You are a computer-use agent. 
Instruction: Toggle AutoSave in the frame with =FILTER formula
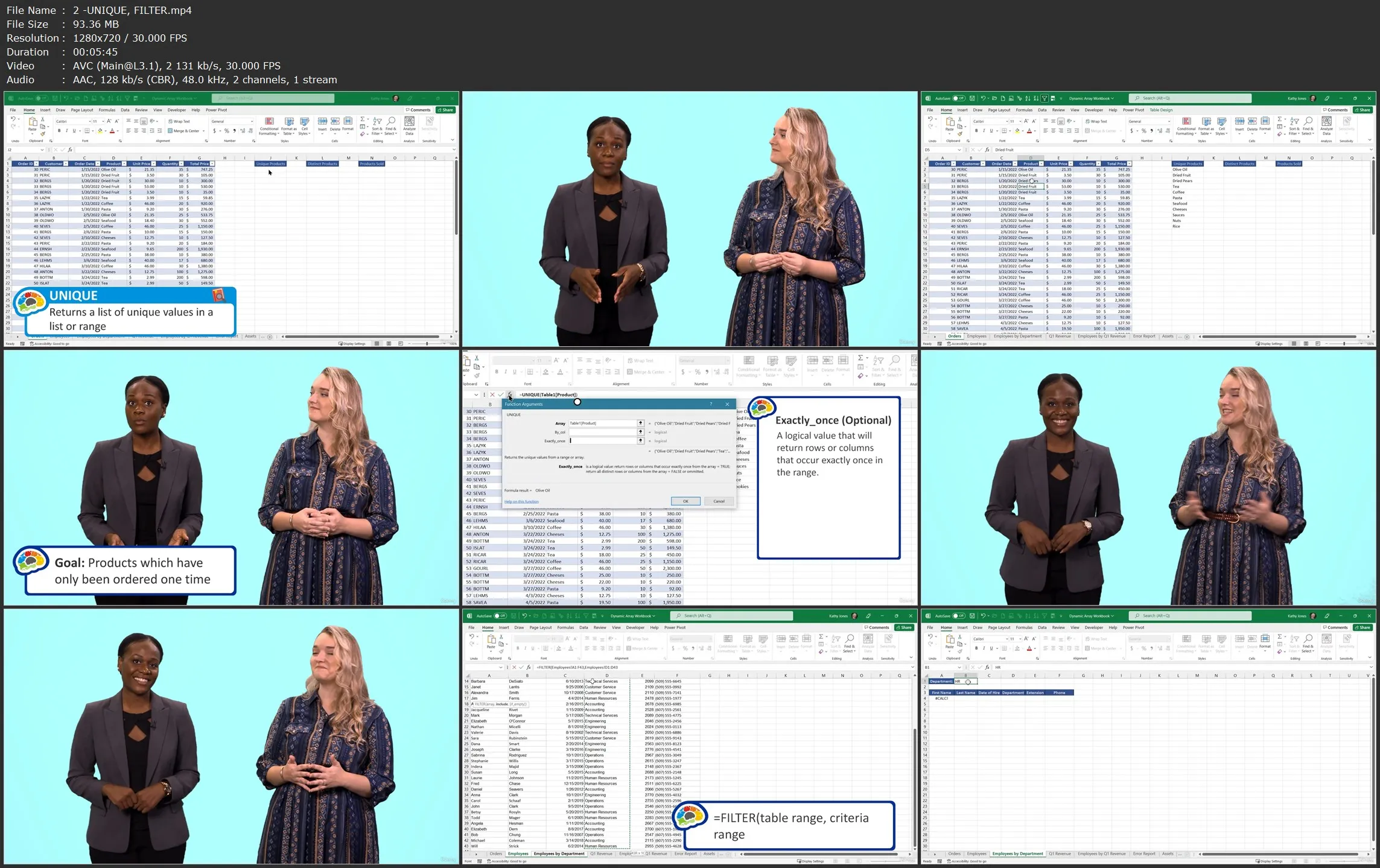500,616
